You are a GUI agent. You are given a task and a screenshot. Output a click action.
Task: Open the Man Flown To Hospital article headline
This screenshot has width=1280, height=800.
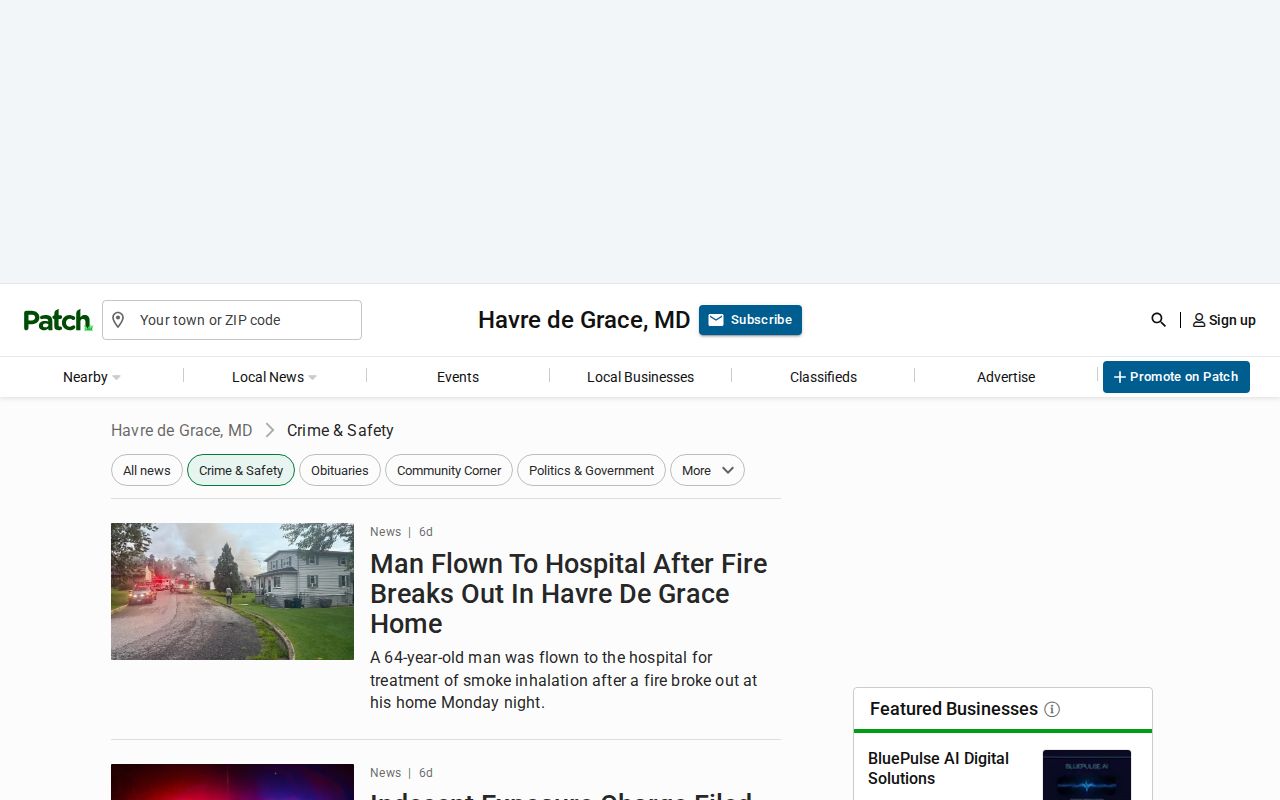point(569,593)
